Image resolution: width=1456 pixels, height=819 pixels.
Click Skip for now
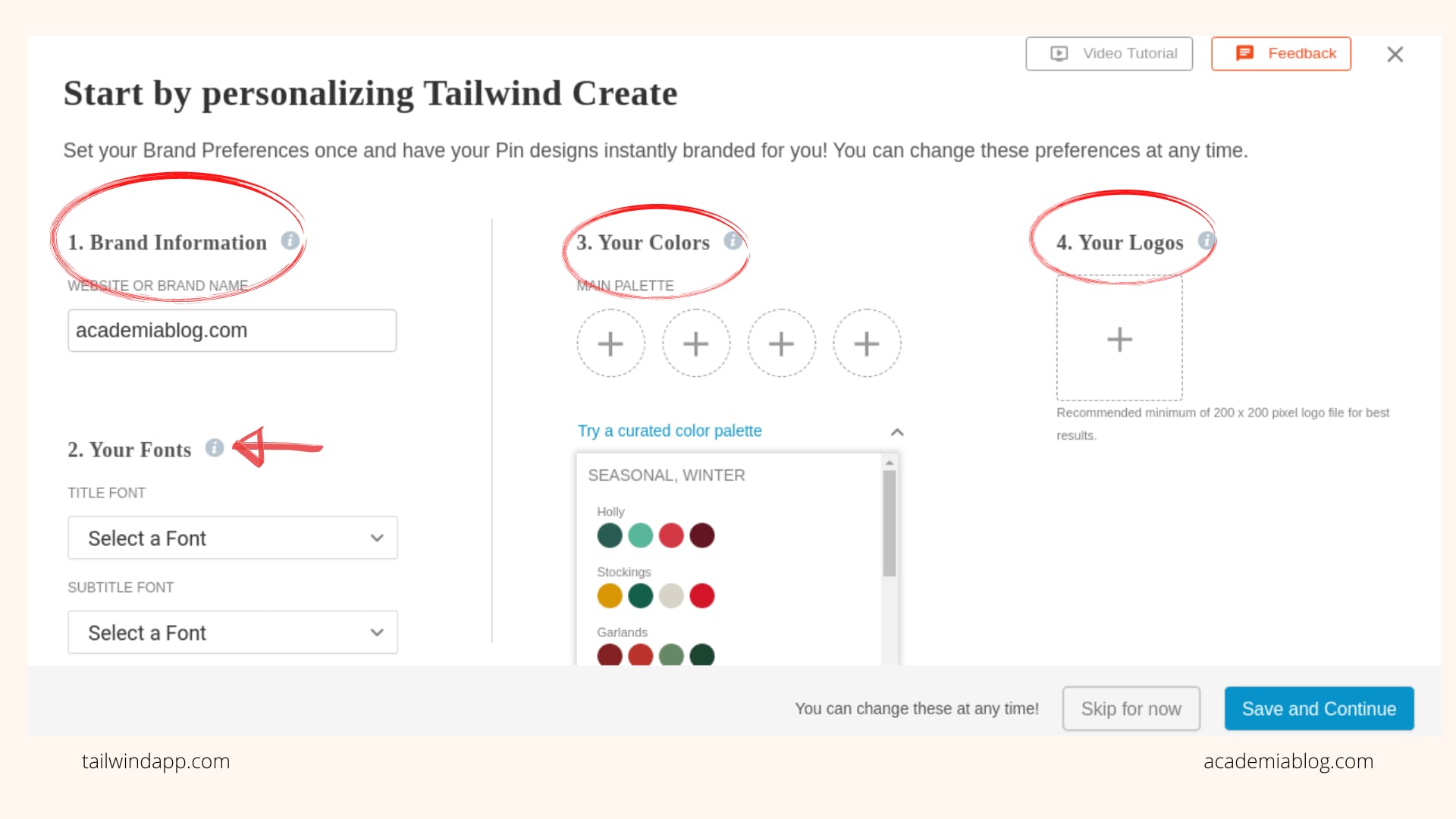(1131, 709)
